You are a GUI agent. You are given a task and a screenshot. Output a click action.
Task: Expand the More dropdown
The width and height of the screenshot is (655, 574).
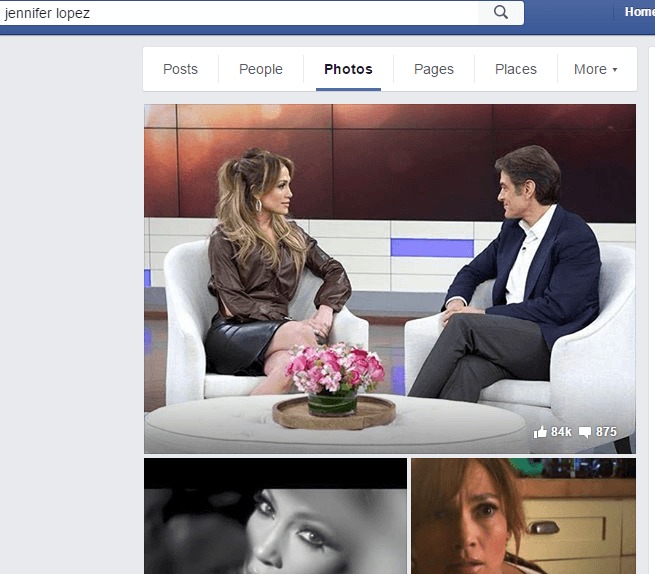[x=595, y=69]
